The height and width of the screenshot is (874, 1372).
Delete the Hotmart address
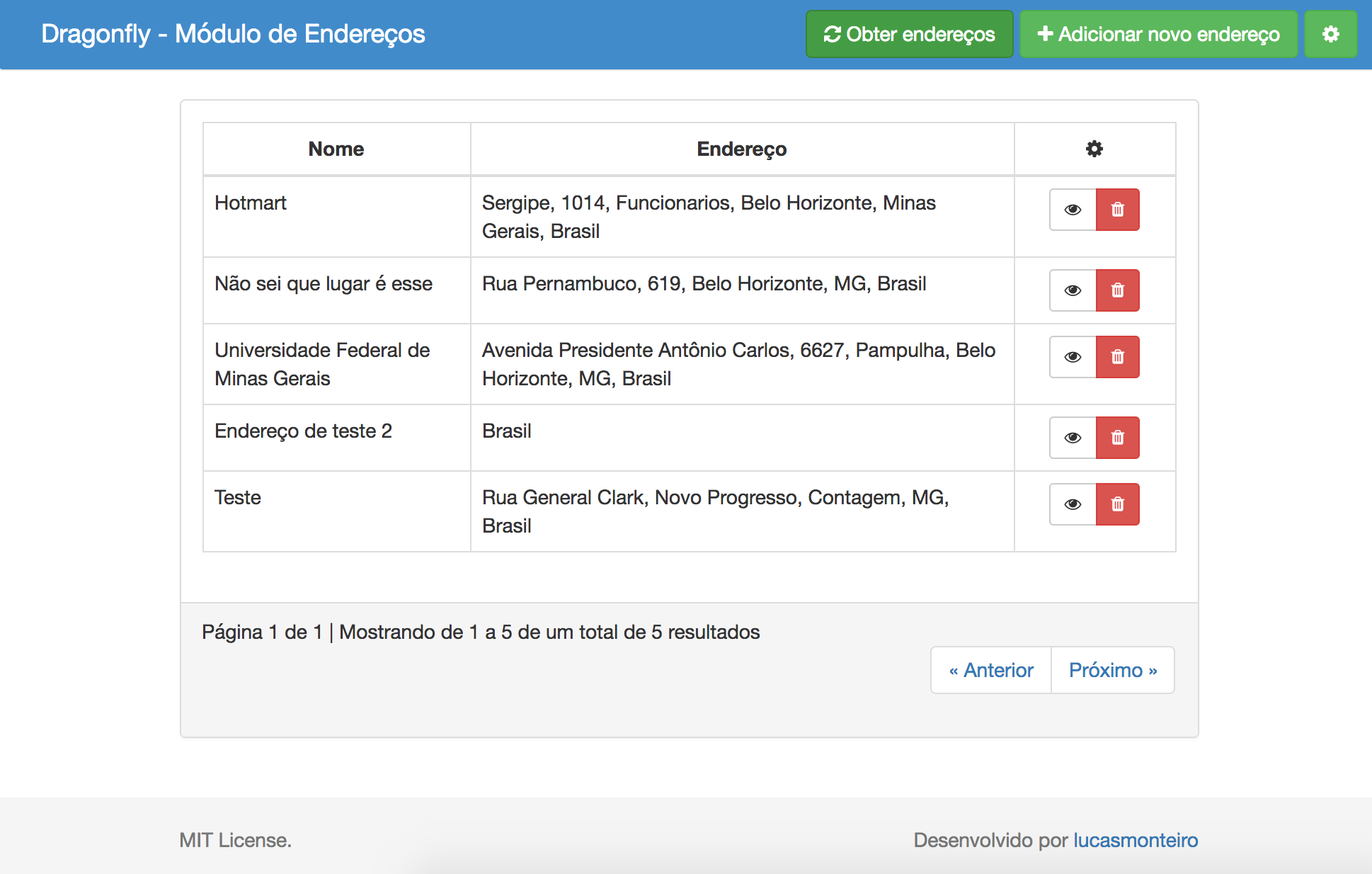[1117, 210]
